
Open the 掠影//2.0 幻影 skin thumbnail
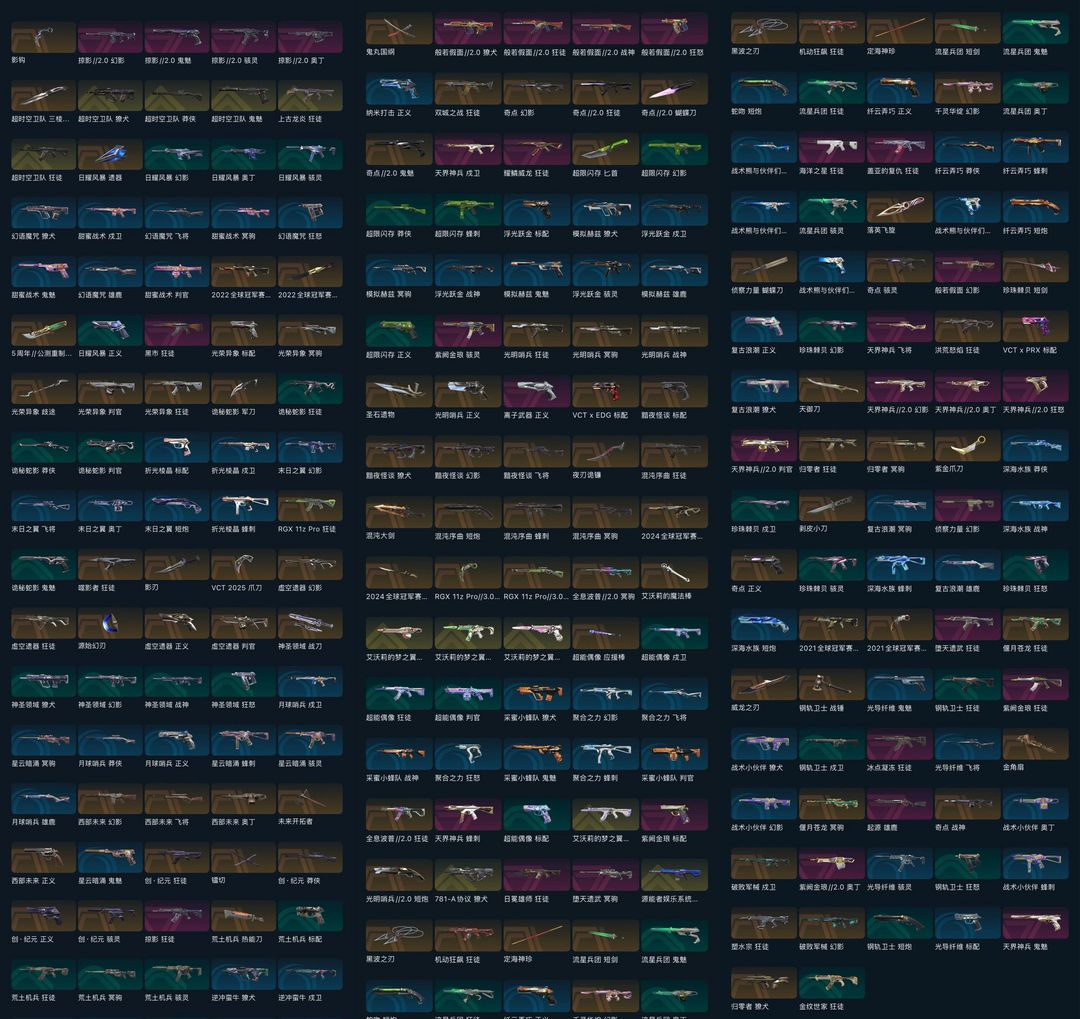coord(110,37)
